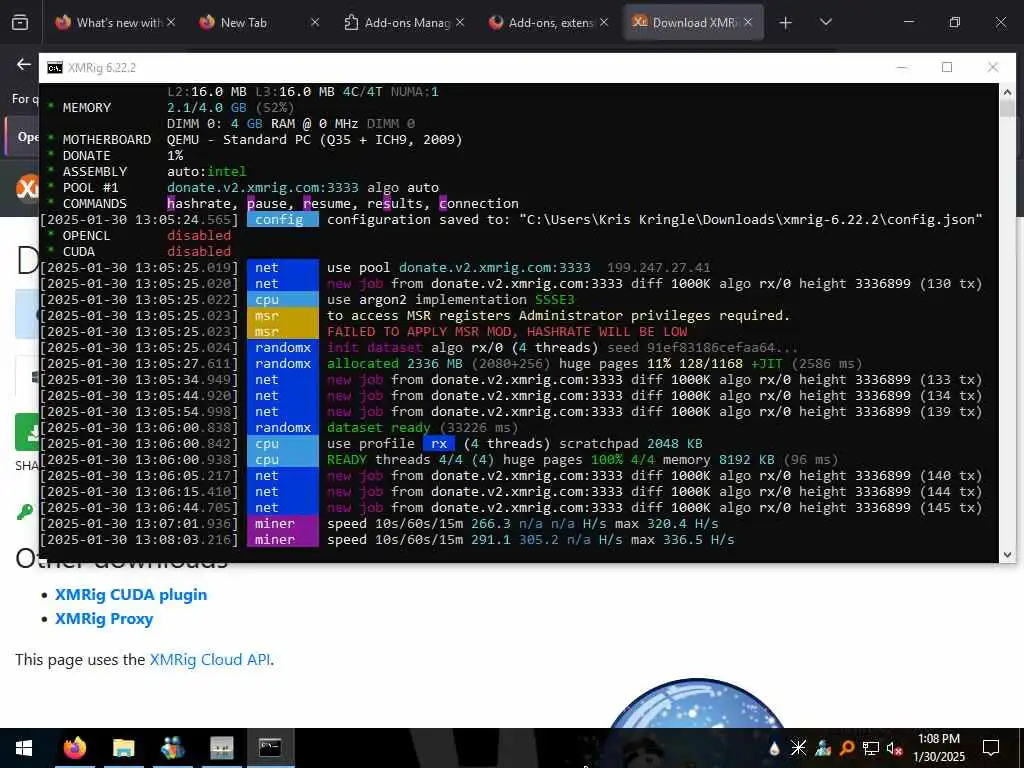This screenshot has width=1024, height=768.
Task: Click the water droplet tray icon
Action: click(x=775, y=748)
